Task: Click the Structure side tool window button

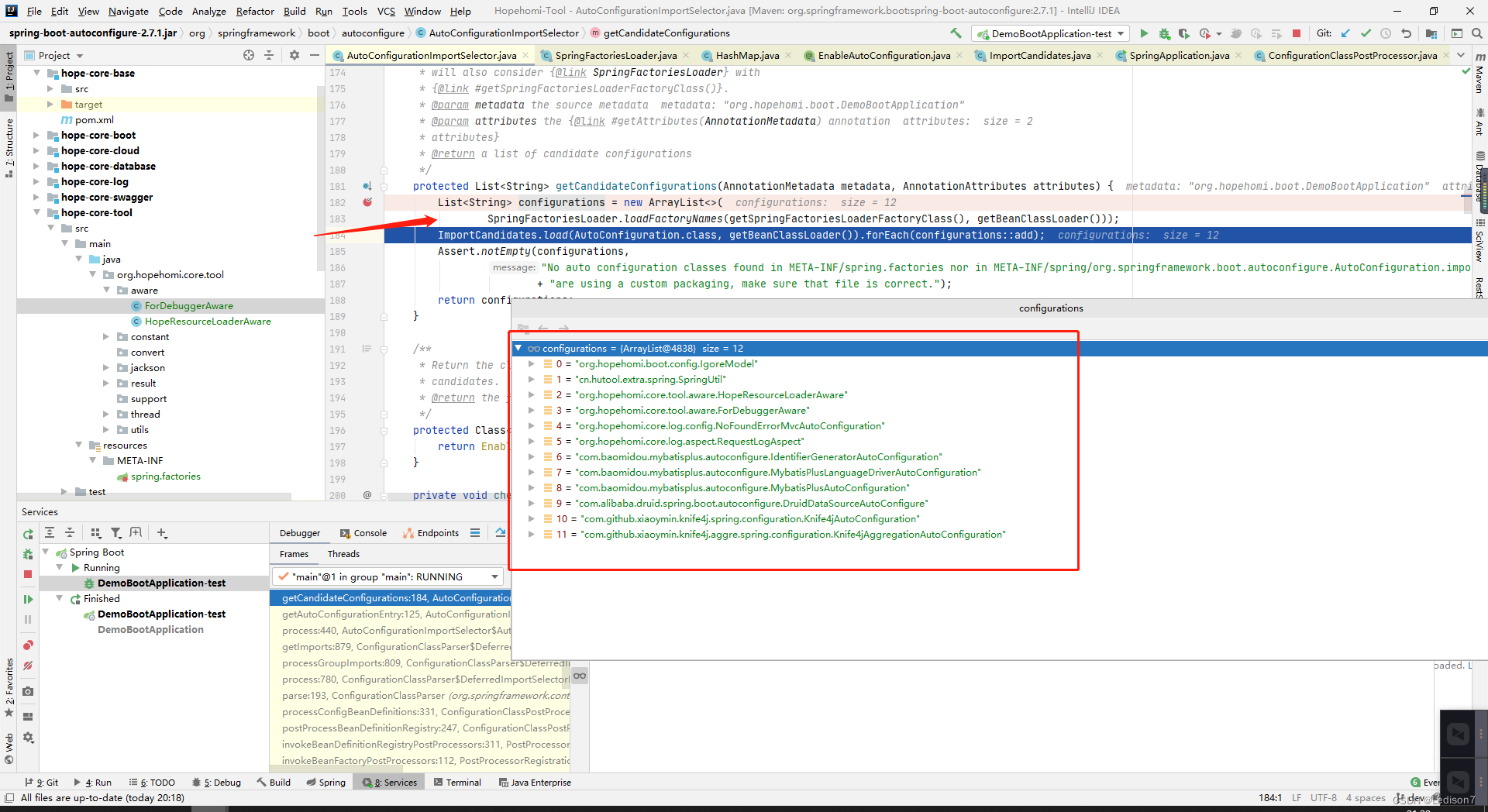Action: point(9,147)
